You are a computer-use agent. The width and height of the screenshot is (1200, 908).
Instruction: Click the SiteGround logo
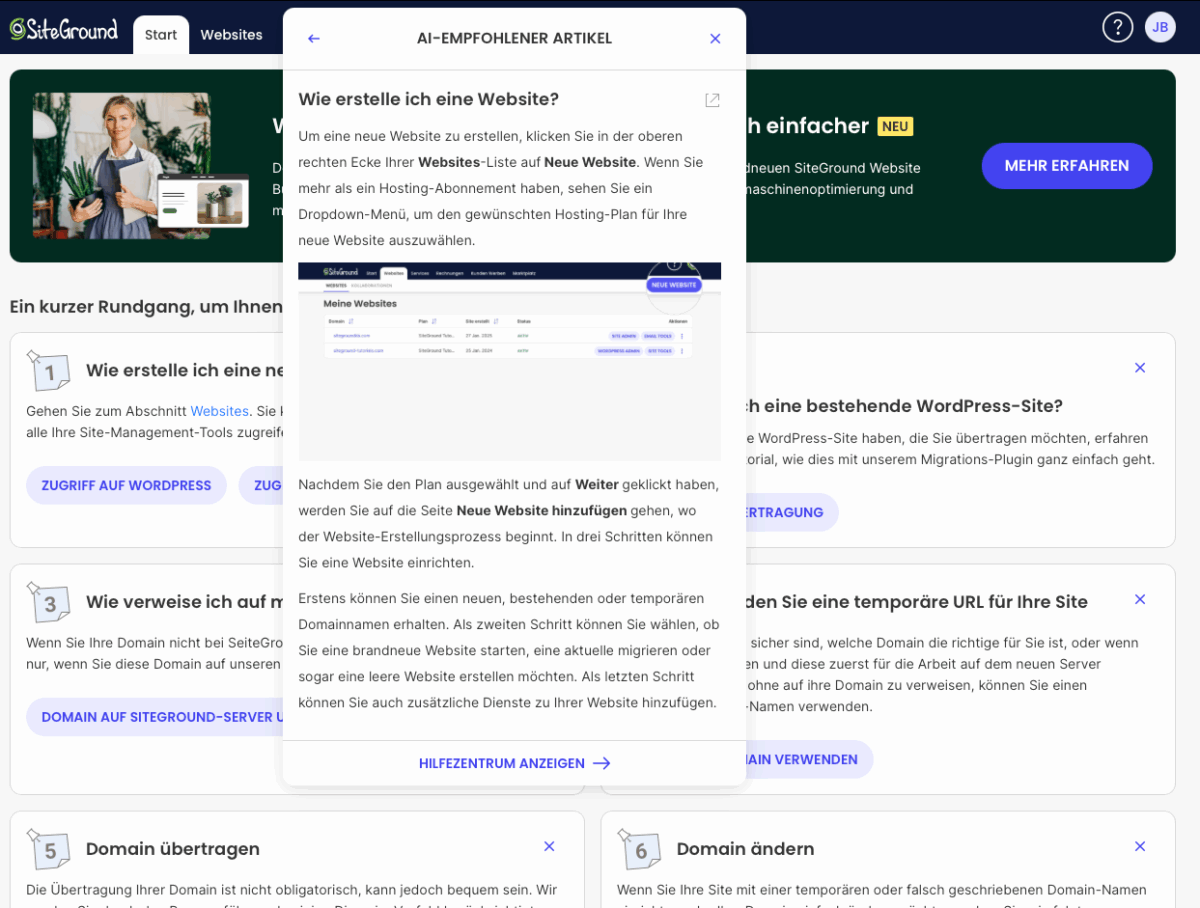coord(64,29)
